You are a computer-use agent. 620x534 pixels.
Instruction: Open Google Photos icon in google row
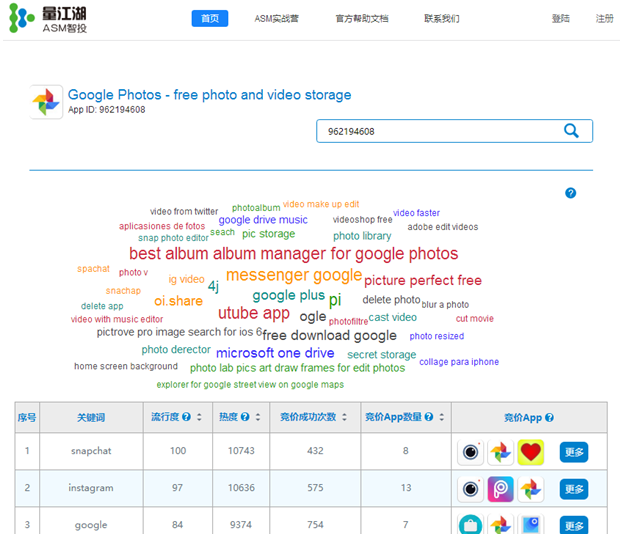pos(500,525)
